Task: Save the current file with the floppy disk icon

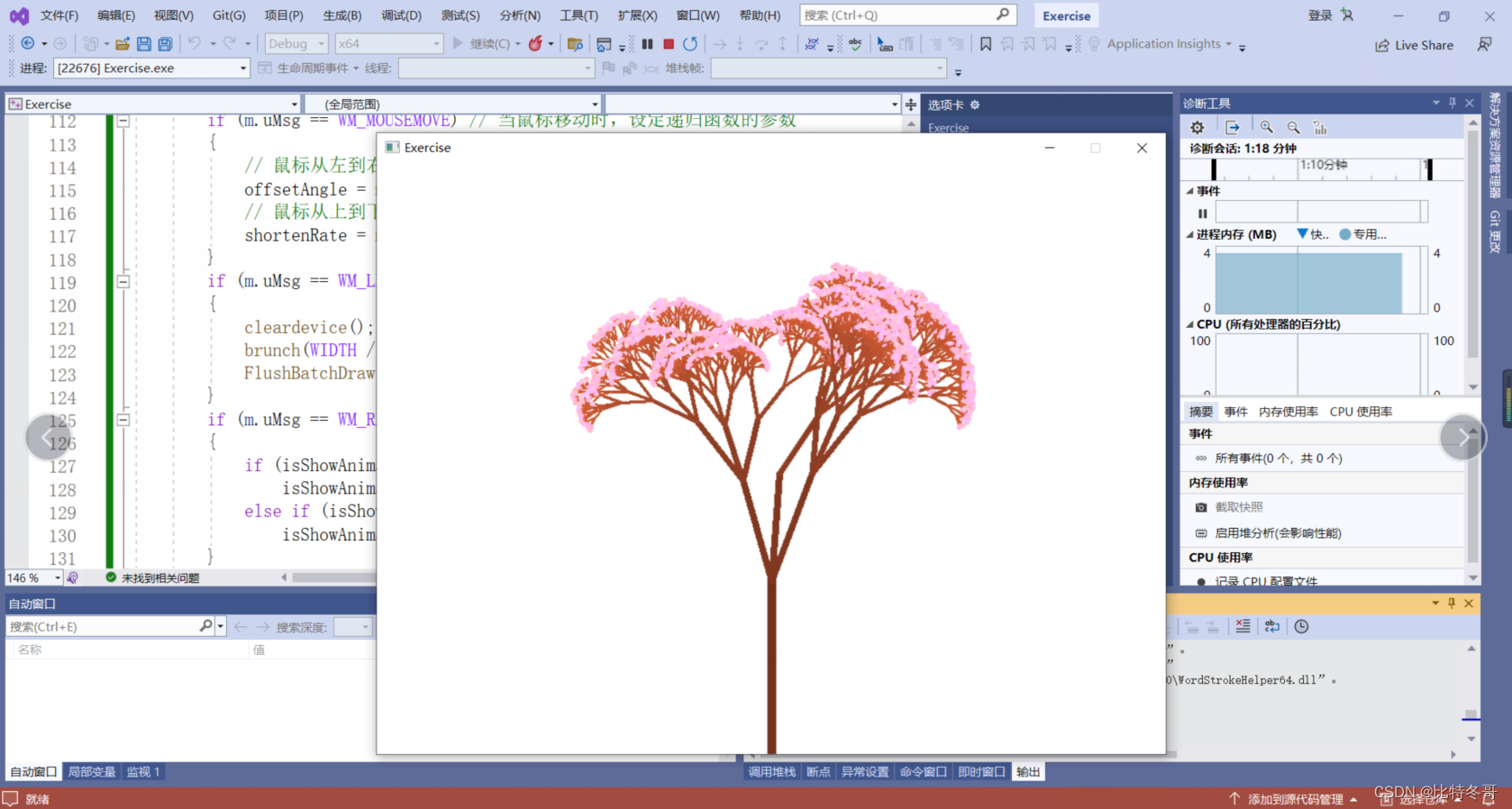Action: 143,43
